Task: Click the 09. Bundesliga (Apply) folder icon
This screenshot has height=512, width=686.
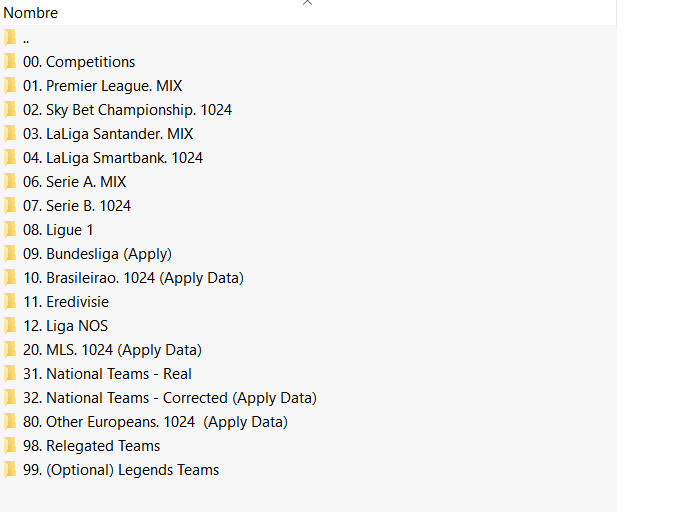Action: coord(10,254)
